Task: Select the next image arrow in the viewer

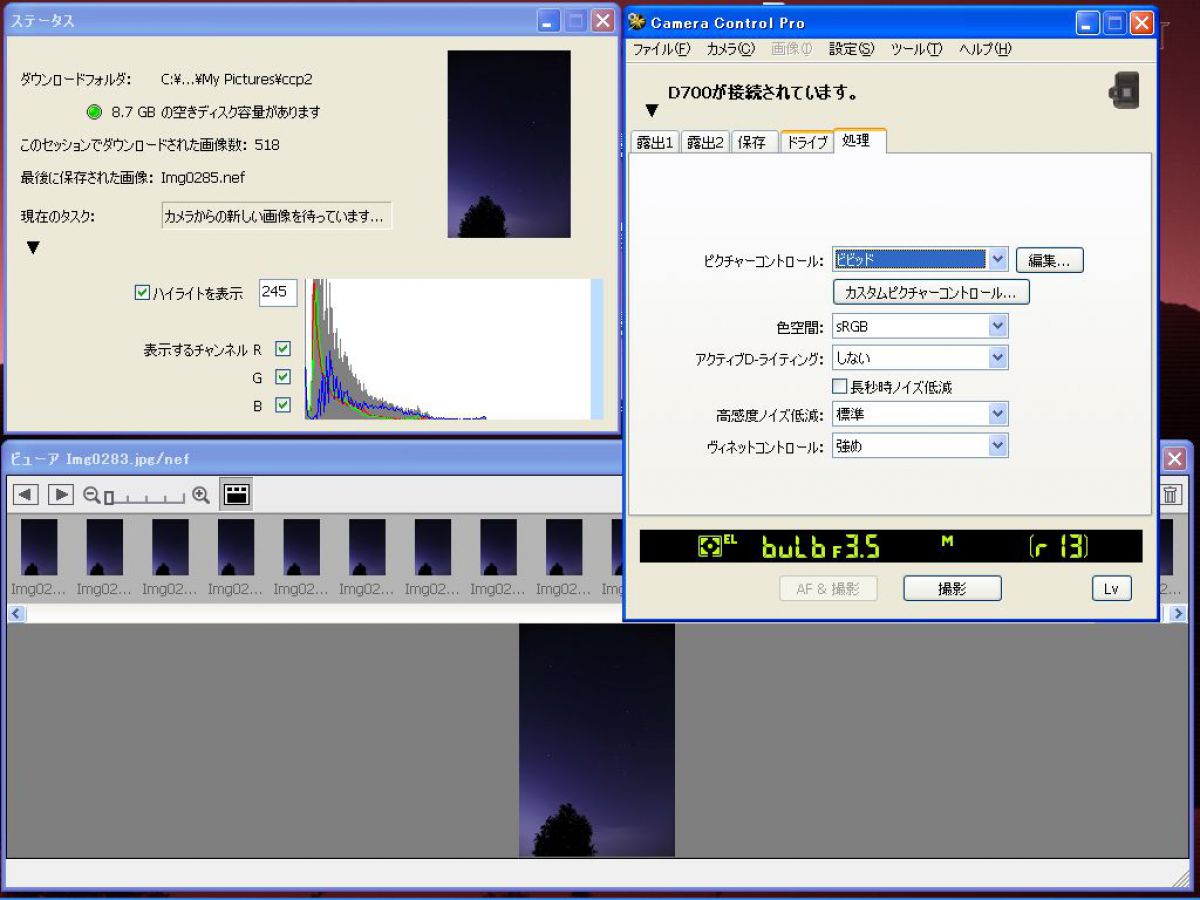Action: tap(60, 493)
